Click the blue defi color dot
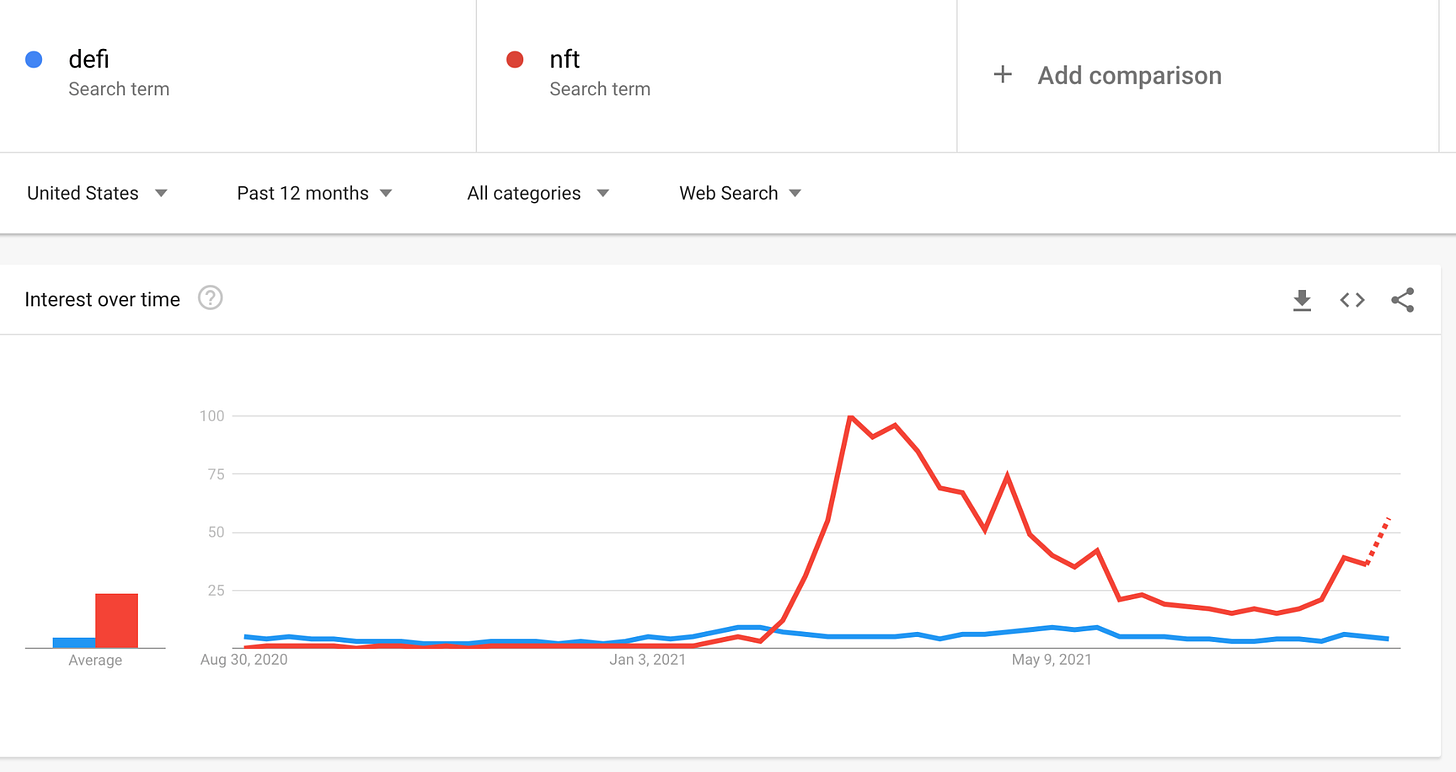1456x772 pixels. click(x=34, y=60)
